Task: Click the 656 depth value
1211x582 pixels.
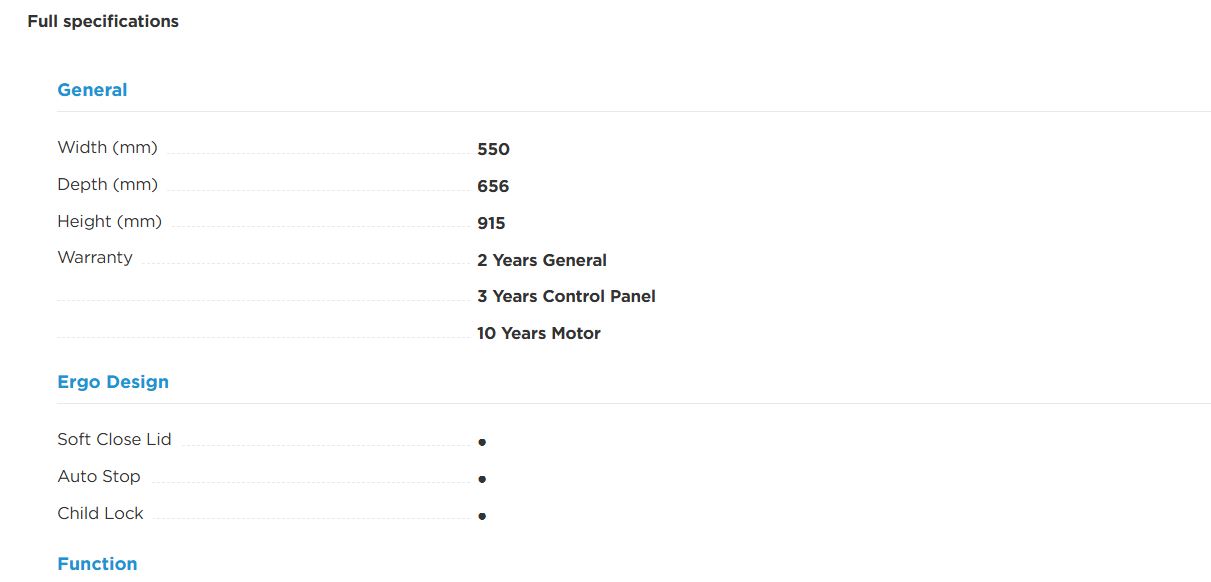Action: pyautogui.click(x=493, y=187)
